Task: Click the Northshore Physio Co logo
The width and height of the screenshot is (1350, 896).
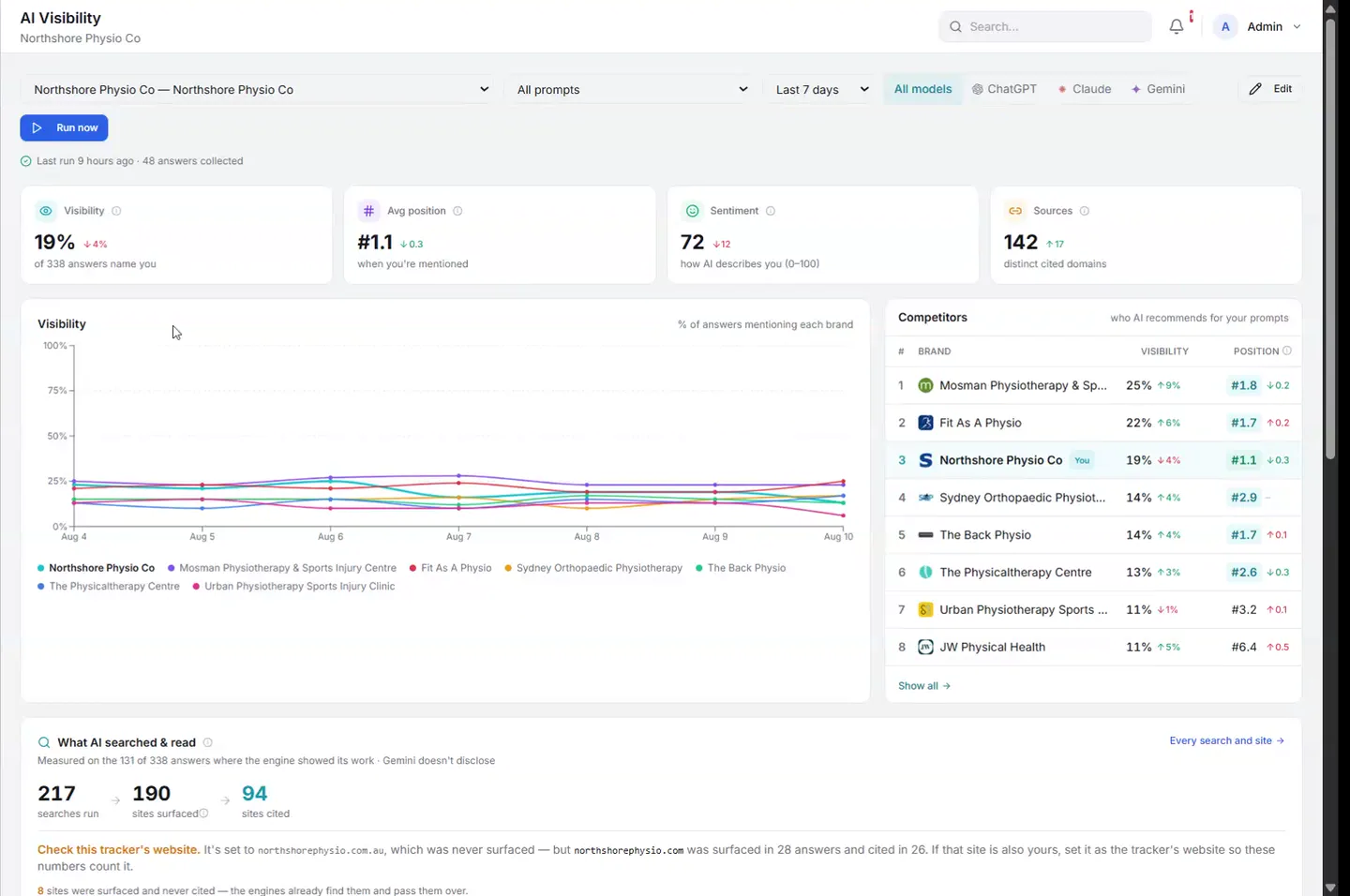Action: coord(925,460)
